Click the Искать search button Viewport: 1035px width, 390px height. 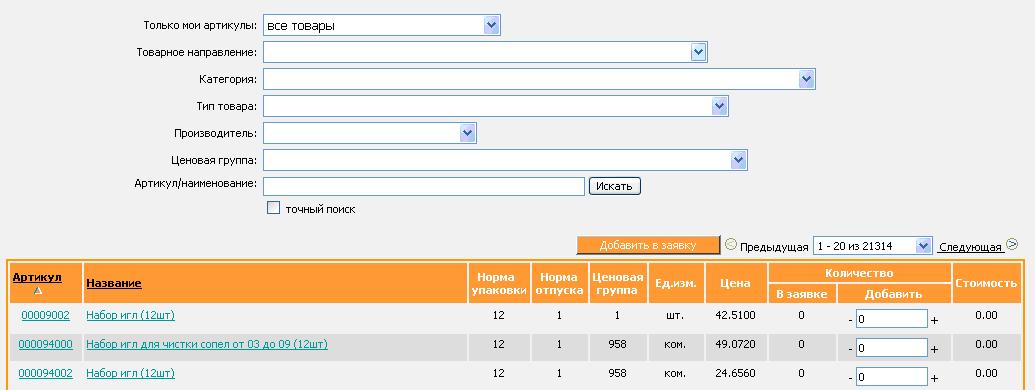(x=614, y=186)
